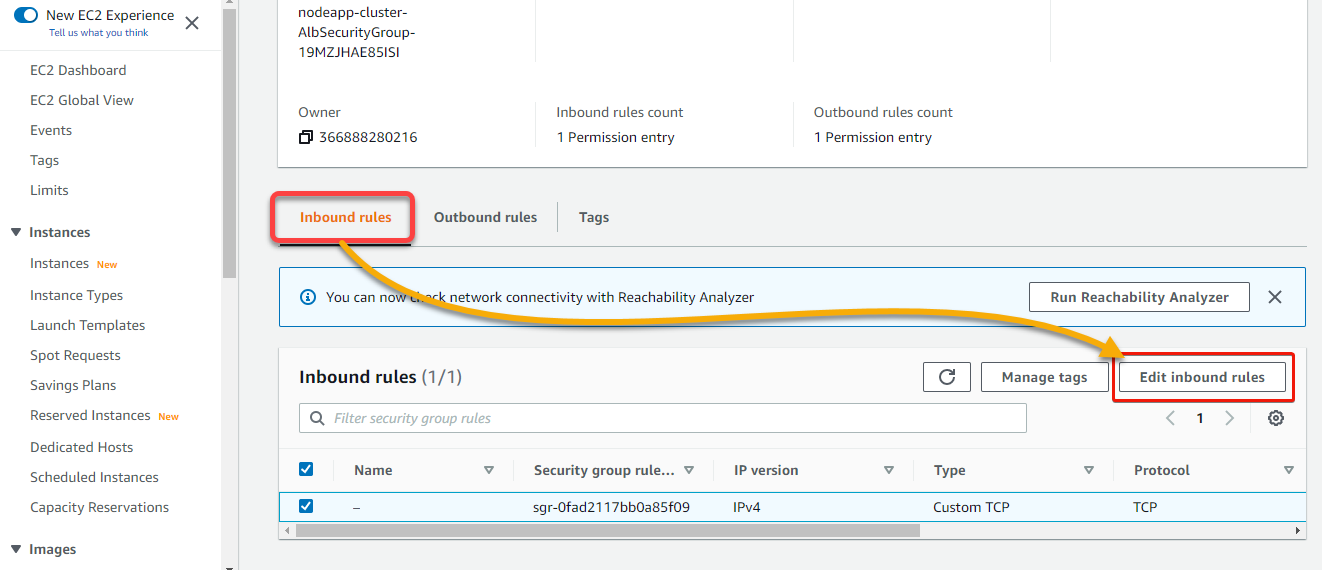Sort by IP version column arrow
This screenshot has height=570, width=1322.
[889, 470]
